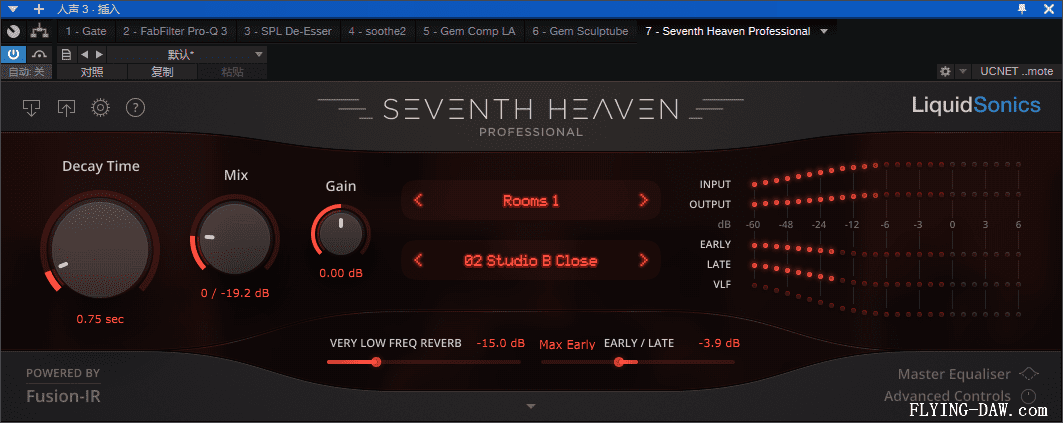
Task: Toggle the 对照 compare button
Action: (92, 72)
